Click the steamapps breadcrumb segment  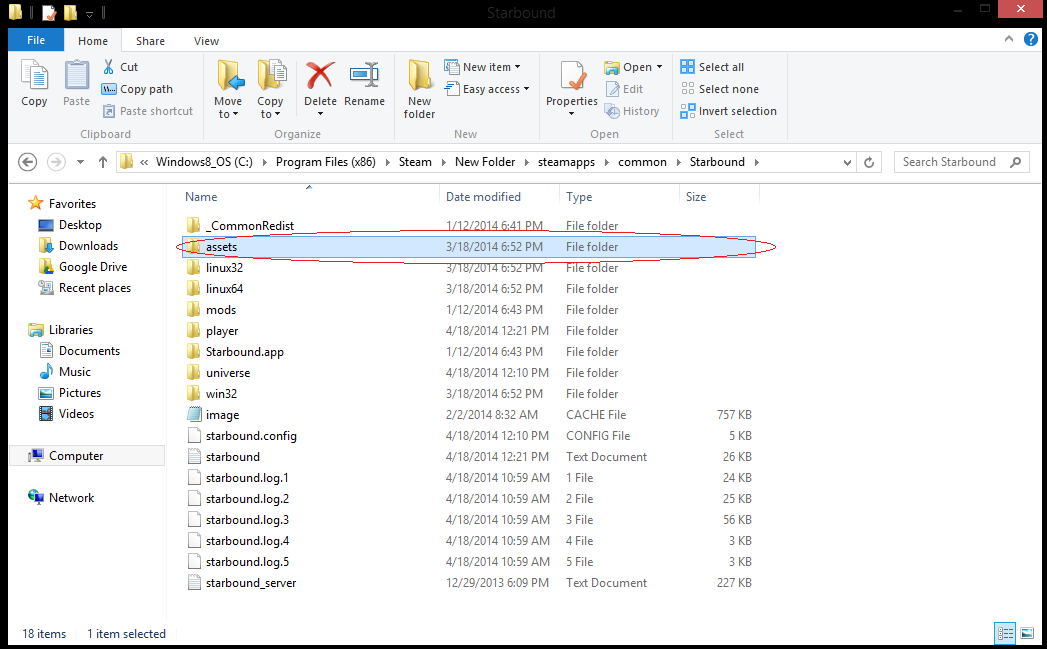point(566,162)
